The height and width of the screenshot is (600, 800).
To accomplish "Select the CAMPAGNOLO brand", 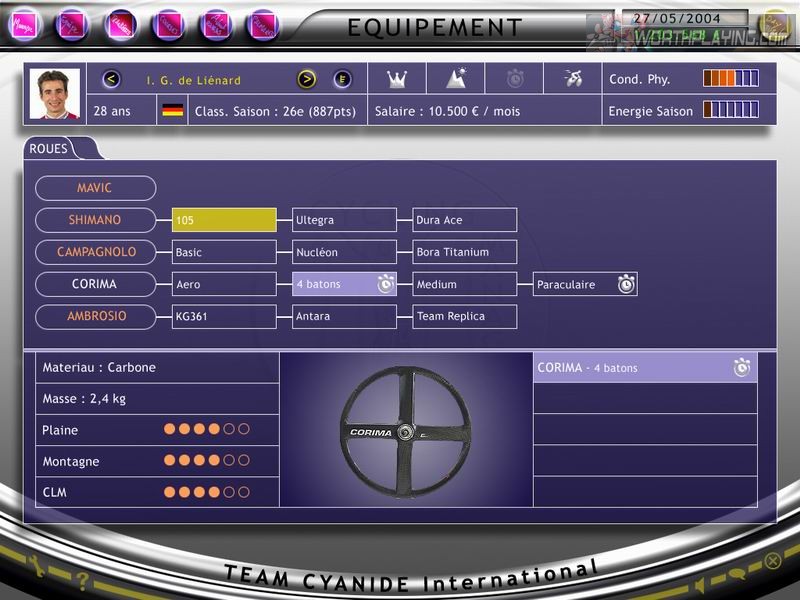I will tap(96, 252).
